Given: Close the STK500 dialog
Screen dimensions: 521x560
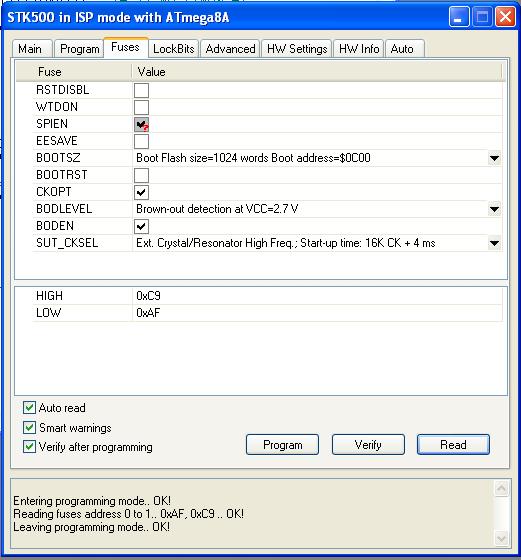Looking at the screenshot, I should coord(505,16).
